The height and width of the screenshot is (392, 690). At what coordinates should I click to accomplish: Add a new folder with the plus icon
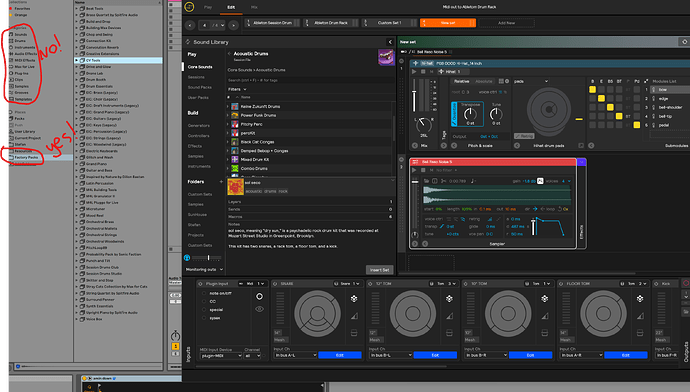[221, 181]
